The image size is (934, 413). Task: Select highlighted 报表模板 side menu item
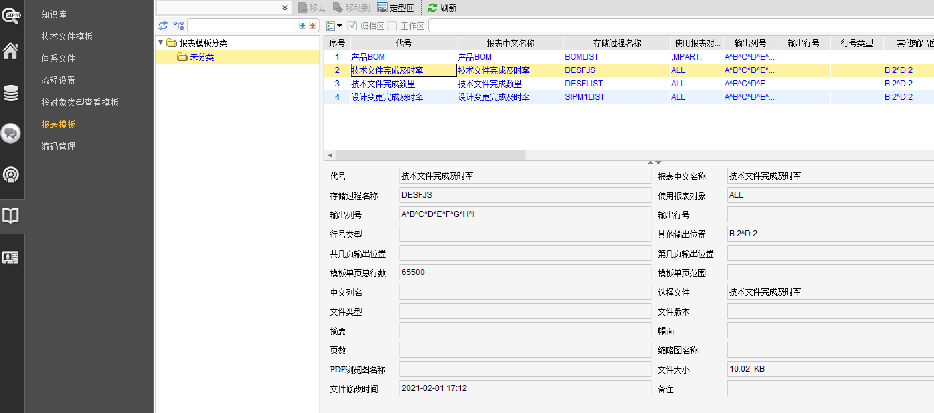58,125
